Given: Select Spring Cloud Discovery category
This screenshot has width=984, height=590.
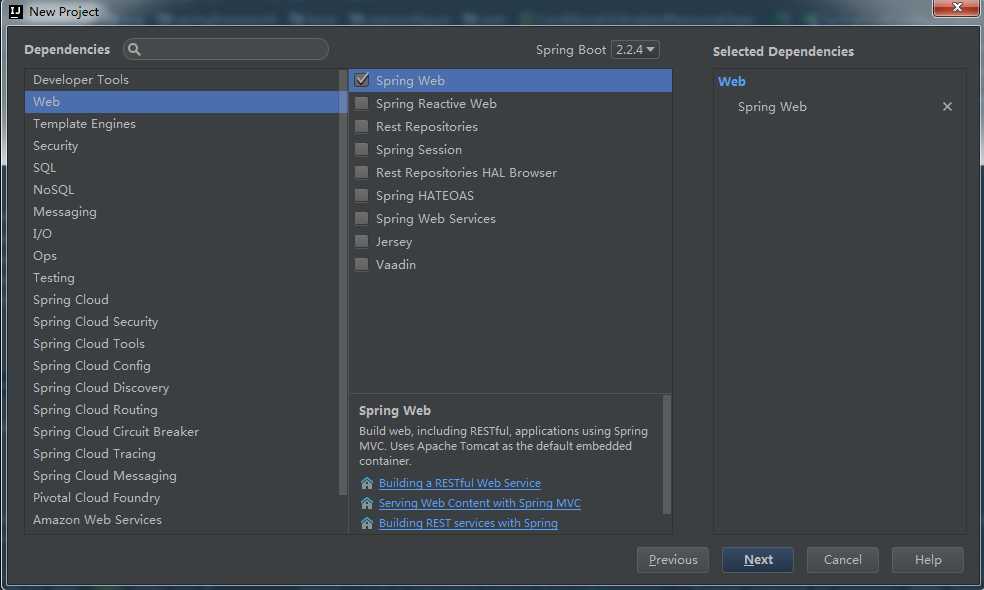Looking at the screenshot, I should [182, 387].
